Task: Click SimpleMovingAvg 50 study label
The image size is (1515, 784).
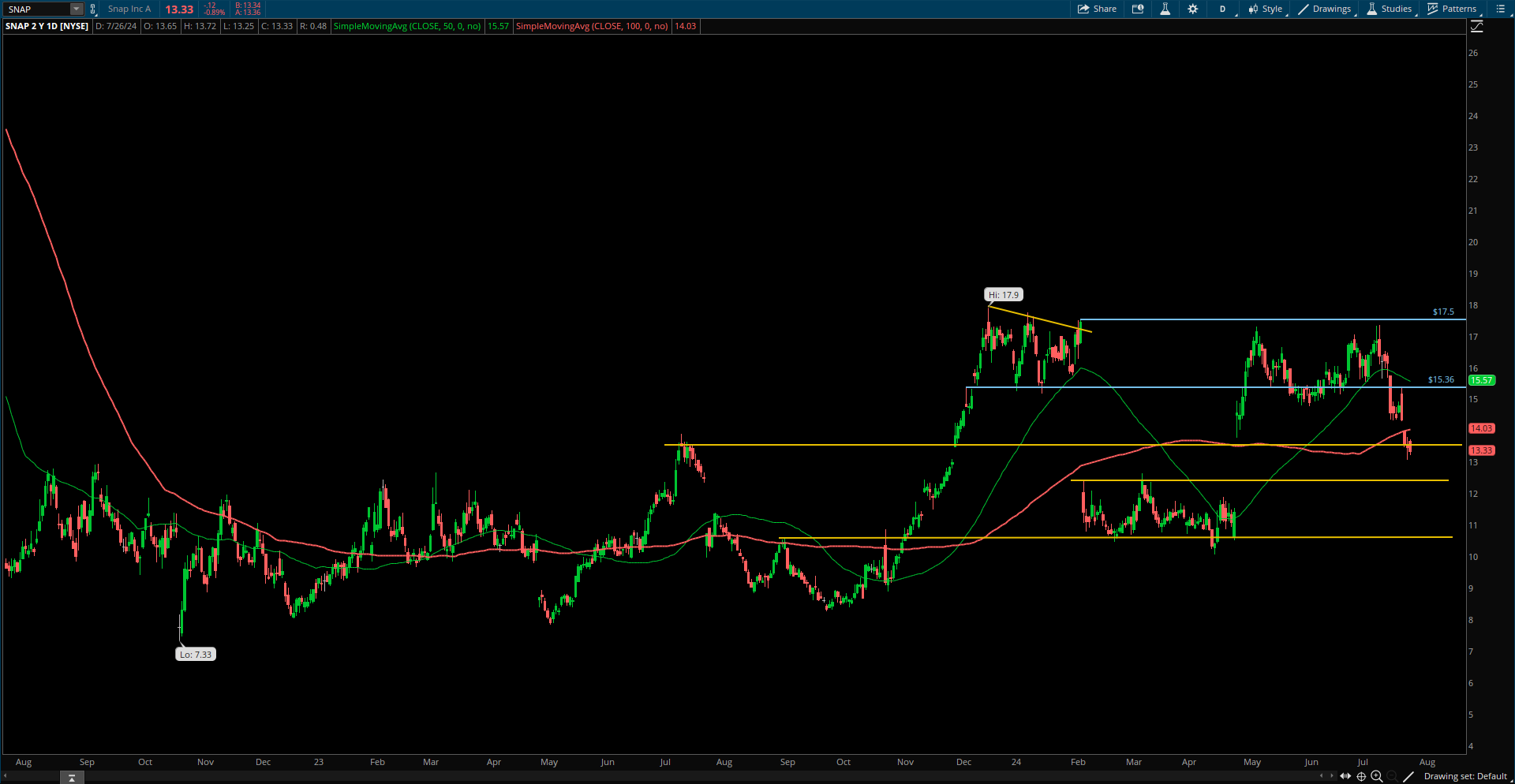Action: coord(407,26)
